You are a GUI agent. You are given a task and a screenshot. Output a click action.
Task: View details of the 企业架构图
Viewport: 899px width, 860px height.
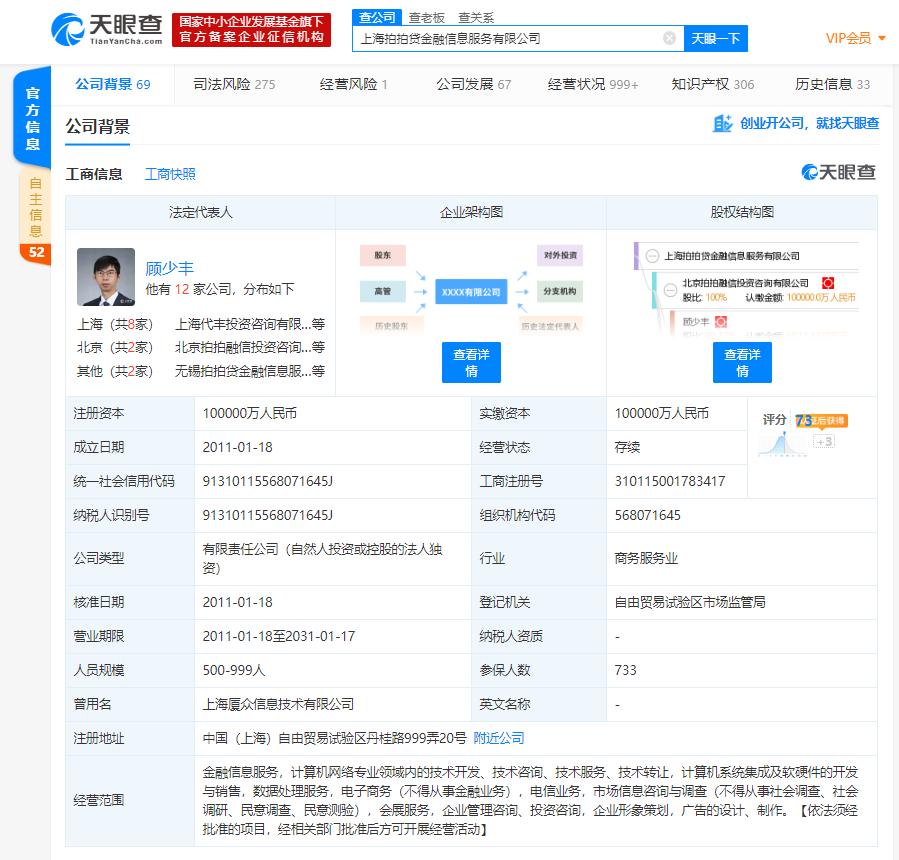pyautogui.click(x=471, y=362)
